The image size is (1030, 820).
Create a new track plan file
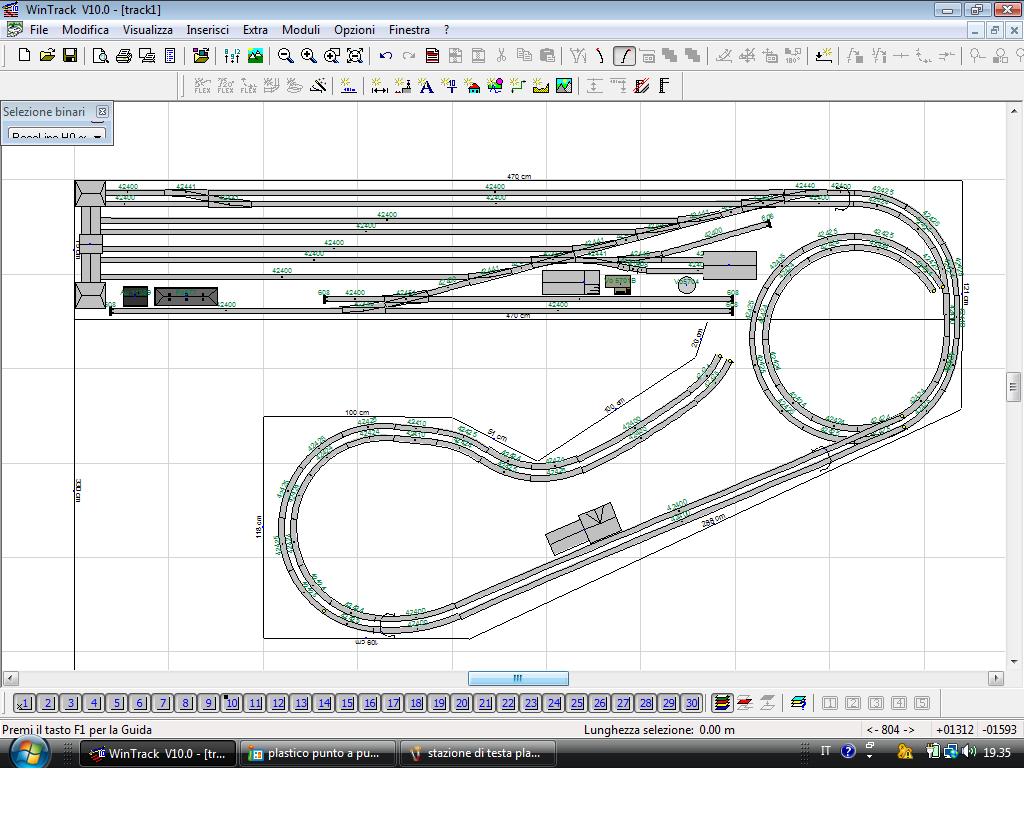point(24,55)
